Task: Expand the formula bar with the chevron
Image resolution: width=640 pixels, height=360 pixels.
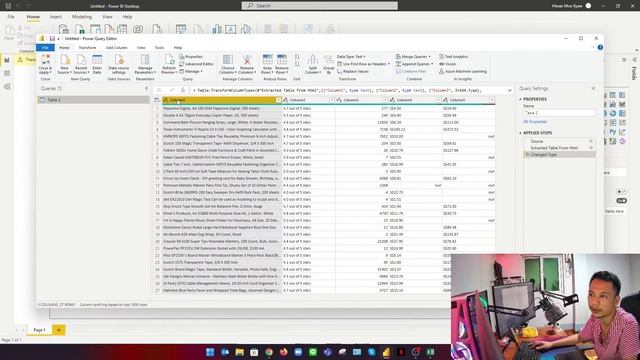Action: click(x=509, y=90)
